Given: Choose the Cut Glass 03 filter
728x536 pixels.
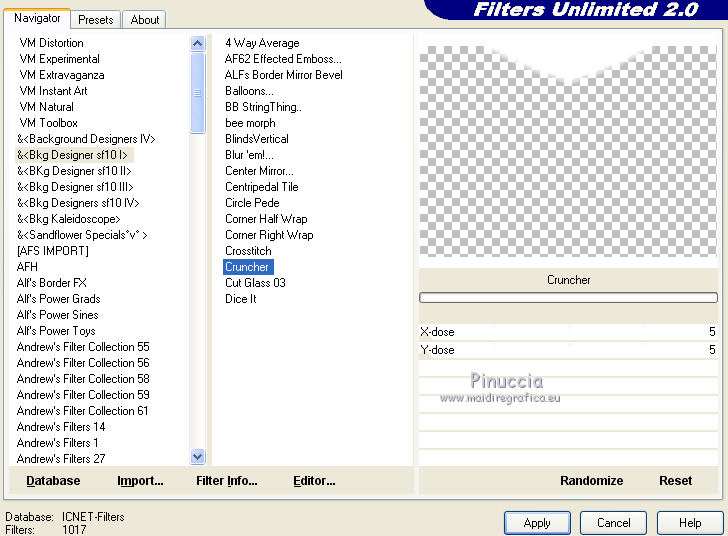Looking at the screenshot, I should point(255,283).
